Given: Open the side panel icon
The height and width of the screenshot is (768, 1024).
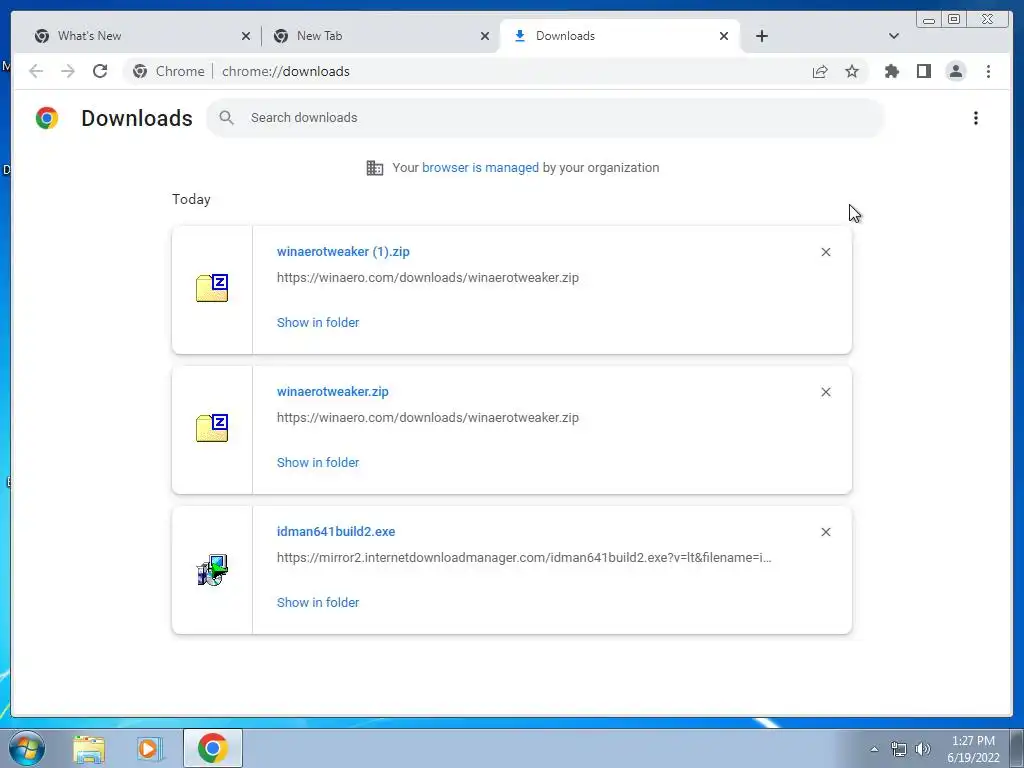Looking at the screenshot, I should 923,71.
